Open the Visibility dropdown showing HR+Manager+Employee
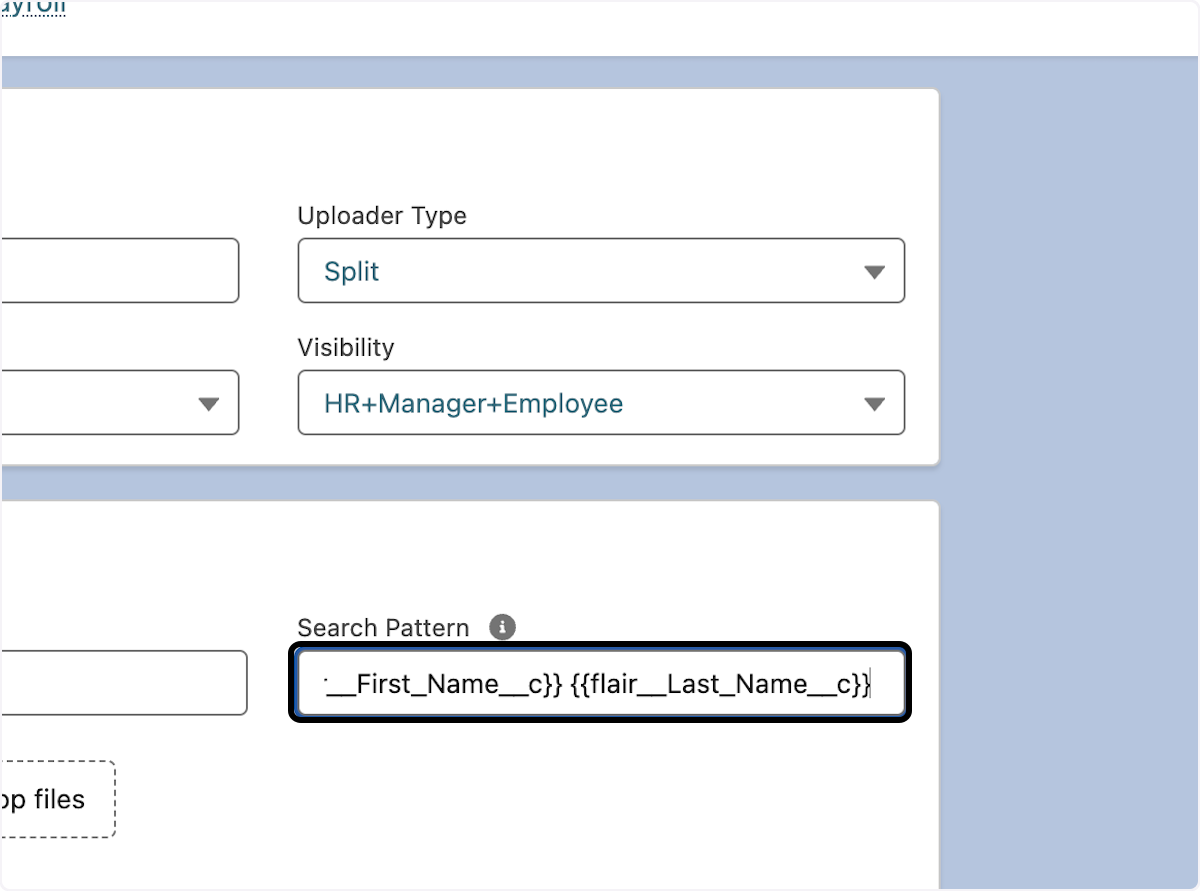The height and width of the screenshot is (891, 1200). tap(600, 403)
